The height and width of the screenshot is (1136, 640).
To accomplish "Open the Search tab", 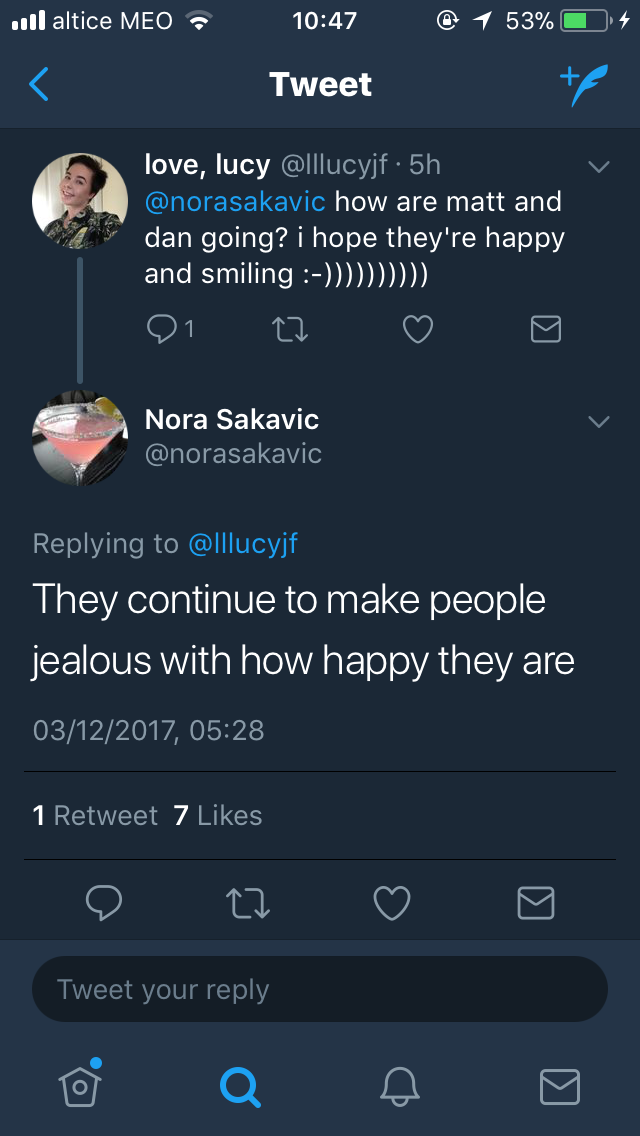I will (240, 1084).
